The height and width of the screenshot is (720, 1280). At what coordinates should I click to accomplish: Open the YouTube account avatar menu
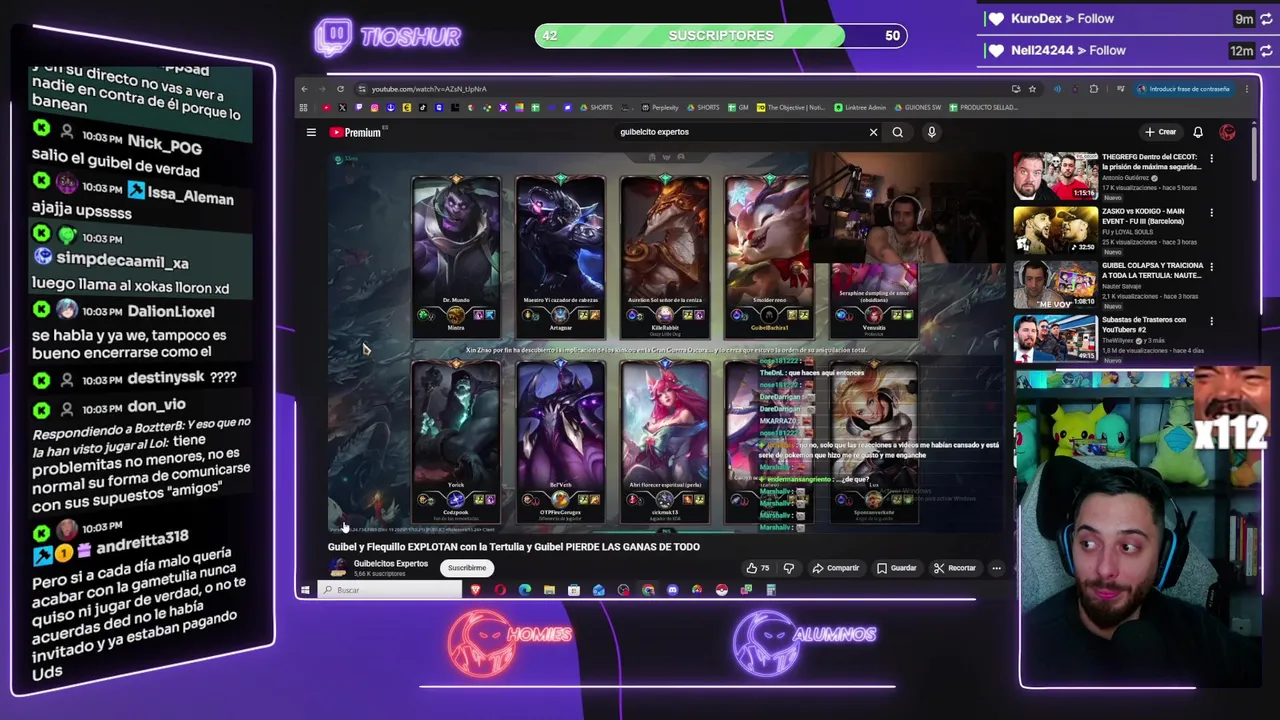1228,132
